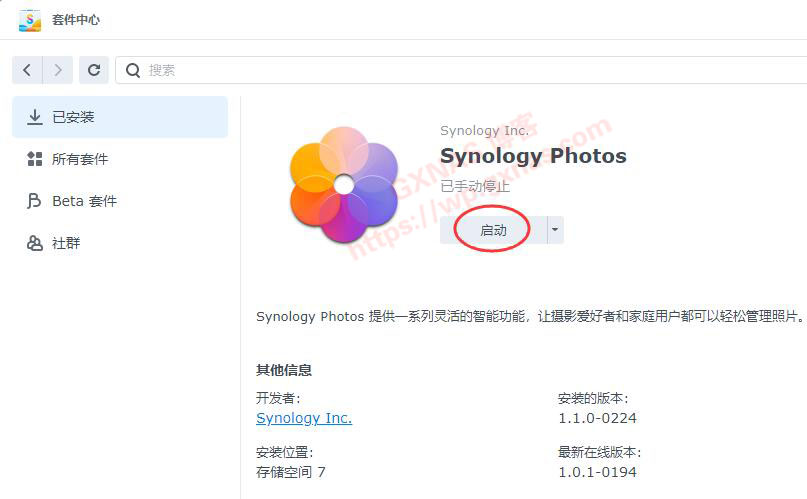Go back with the left arrow button
The width and height of the screenshot is (807, 499).
point(27,70)
